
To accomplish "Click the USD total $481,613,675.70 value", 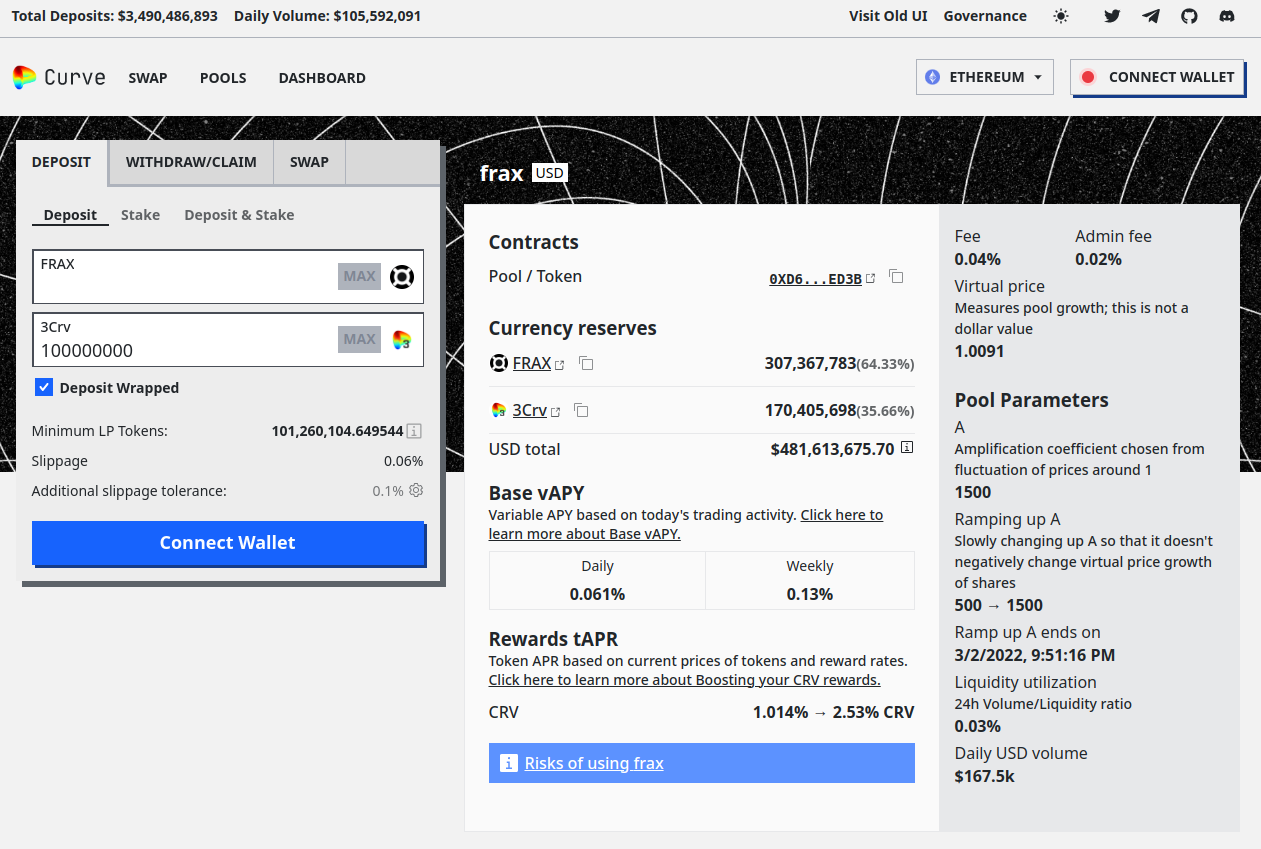I will point(832,449).
